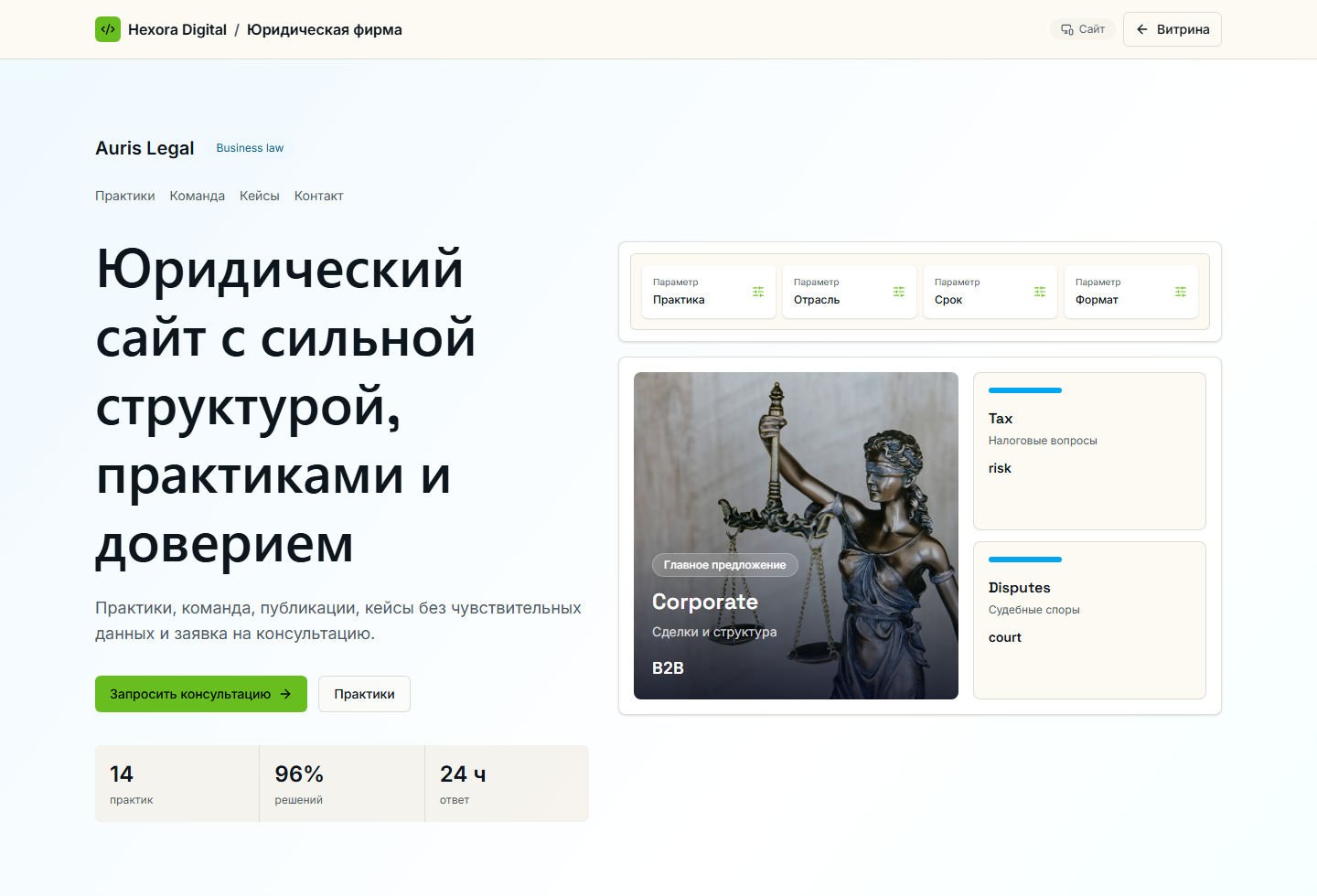This screenshot has height=896, width=1317.
Task: Click the Витрина button in header
Action: (1172, 29)
